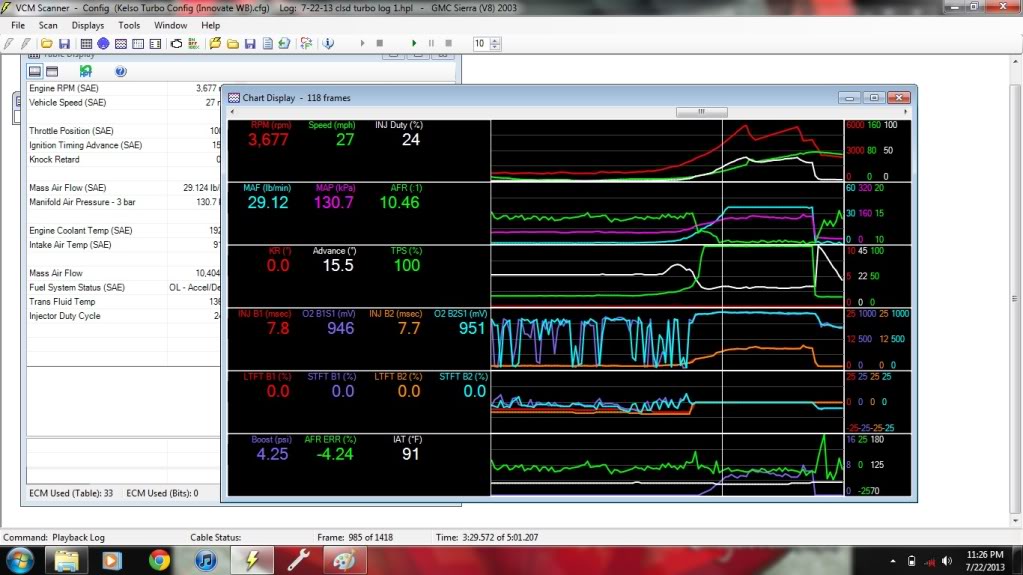Click the export log arrow icon
Image resolution: width=1023 pixels, height=575 pixels.
click(284, 44)
